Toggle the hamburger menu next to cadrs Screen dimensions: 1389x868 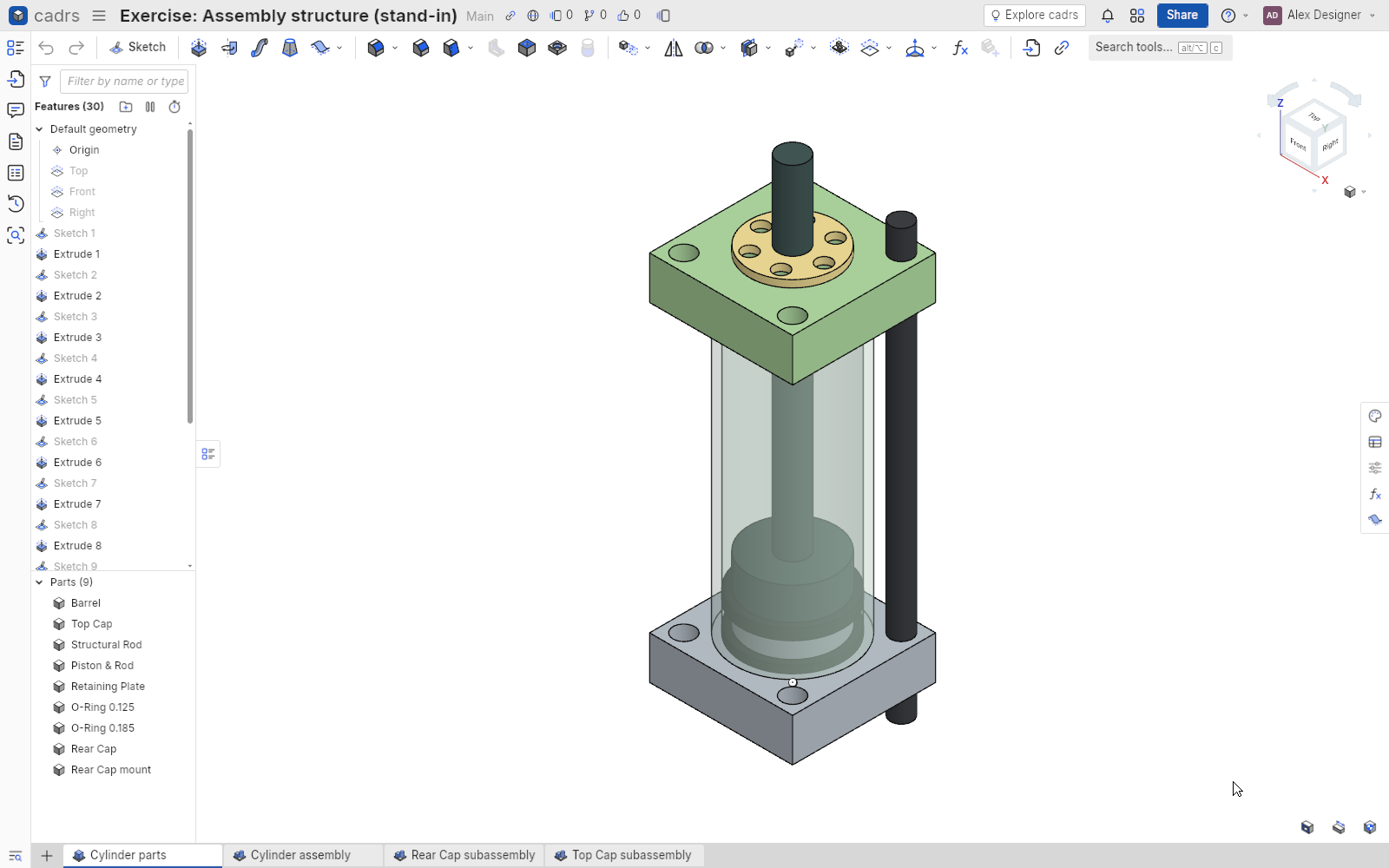99,16
